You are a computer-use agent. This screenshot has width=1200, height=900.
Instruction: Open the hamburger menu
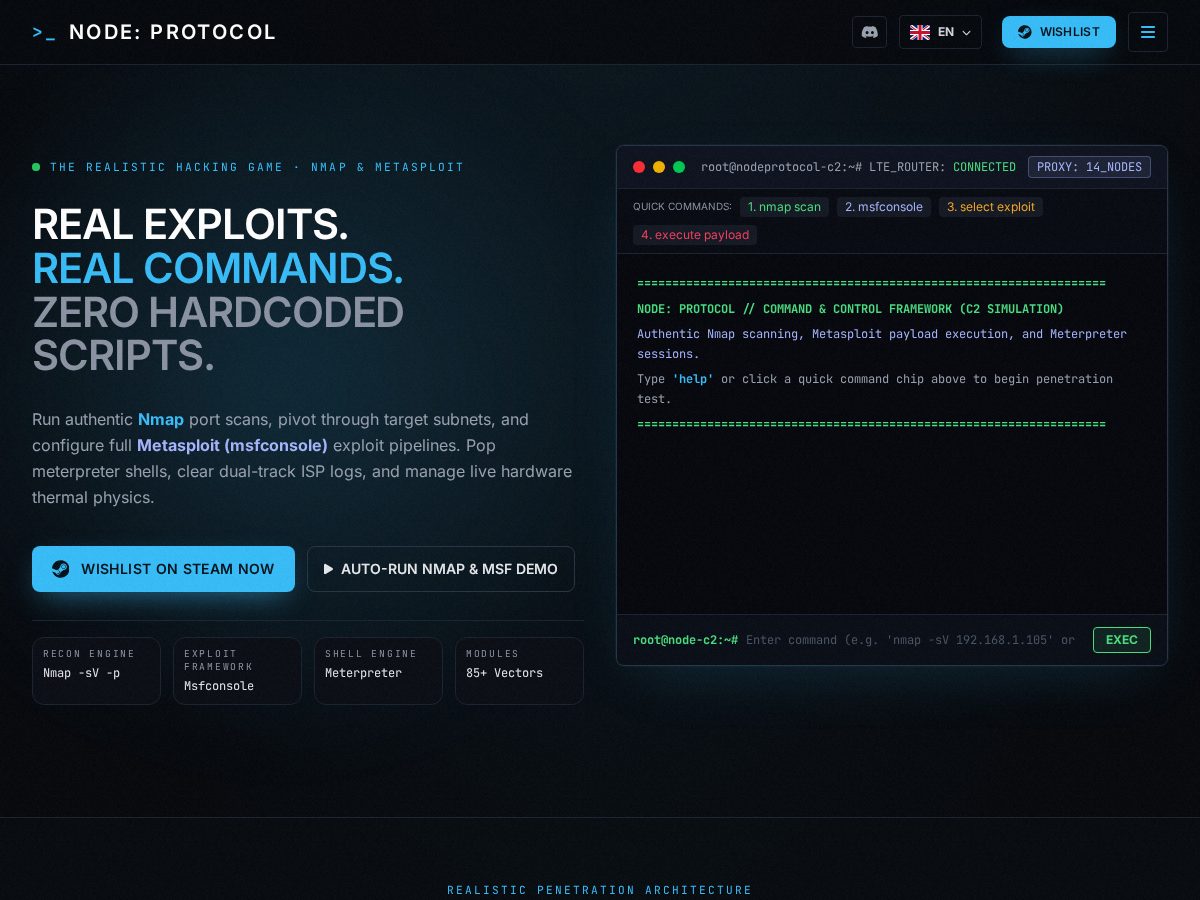pyautogui.click(x=1148, y=32)
